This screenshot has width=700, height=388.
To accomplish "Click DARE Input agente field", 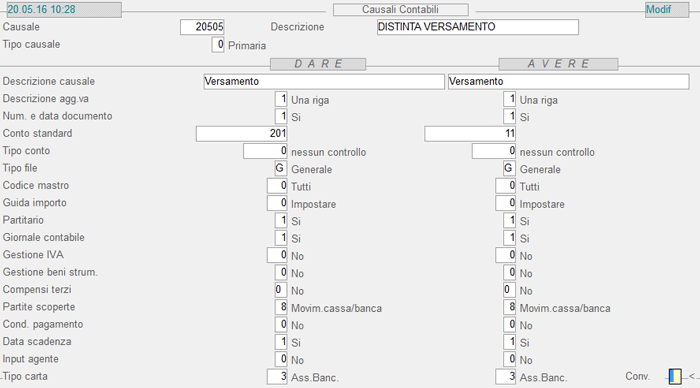I will click(281, 359).
